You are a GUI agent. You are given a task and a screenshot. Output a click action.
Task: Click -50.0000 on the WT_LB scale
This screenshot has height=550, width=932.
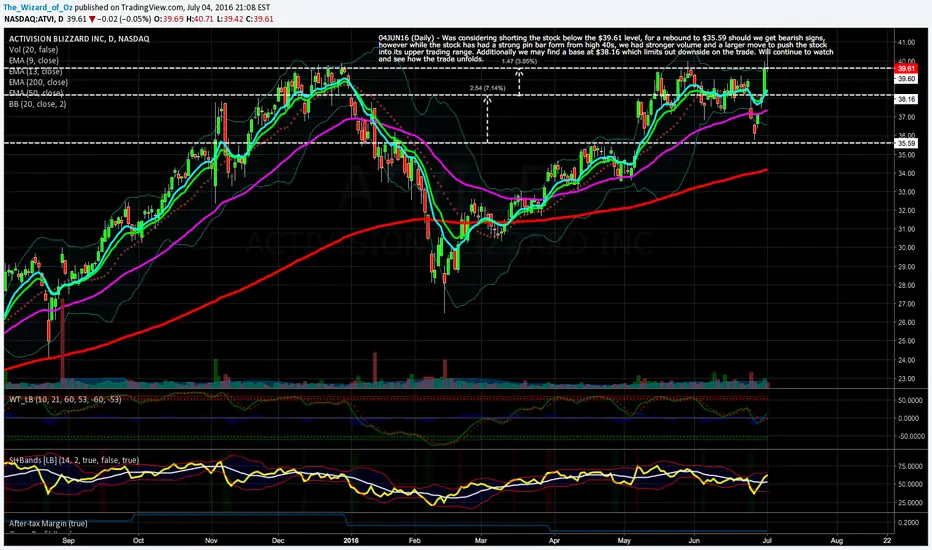(909, 436)
